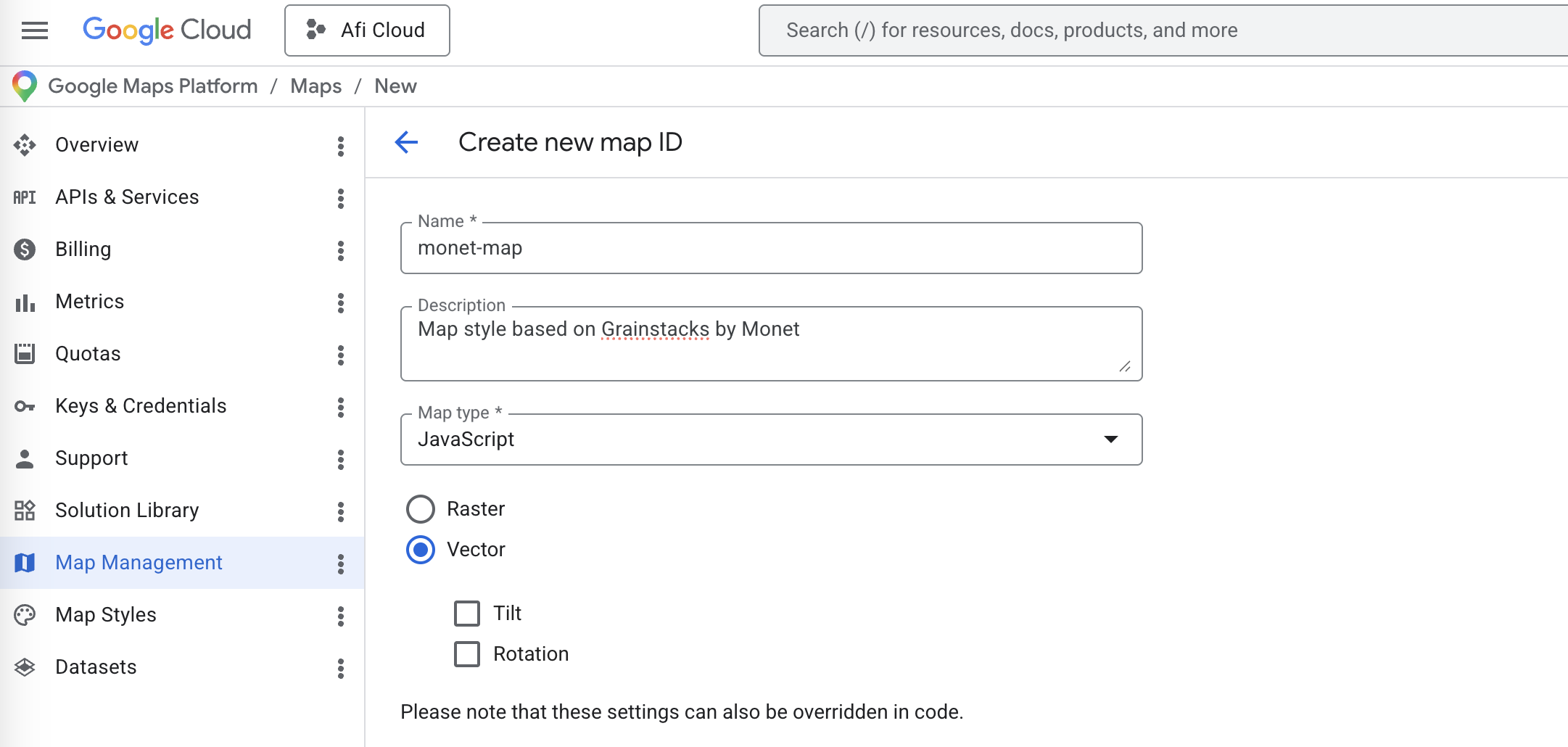The width and height of the screenshot is (1568, 747).
Task: Click the Overview sidebar icon
Action: (x=25, y=145)
